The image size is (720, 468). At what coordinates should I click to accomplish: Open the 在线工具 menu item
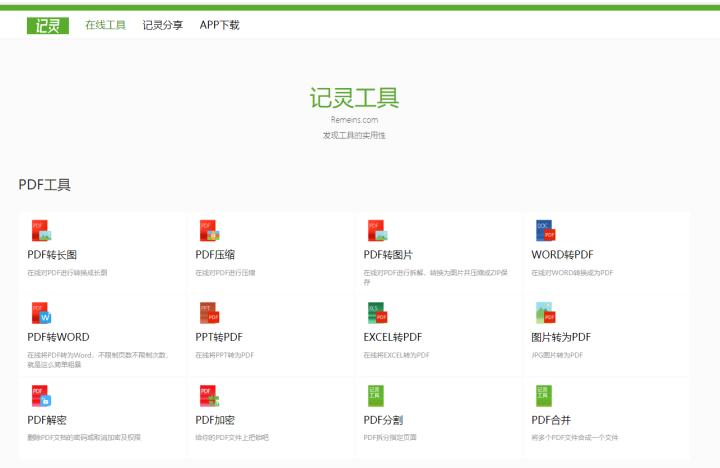pos(105,25)
